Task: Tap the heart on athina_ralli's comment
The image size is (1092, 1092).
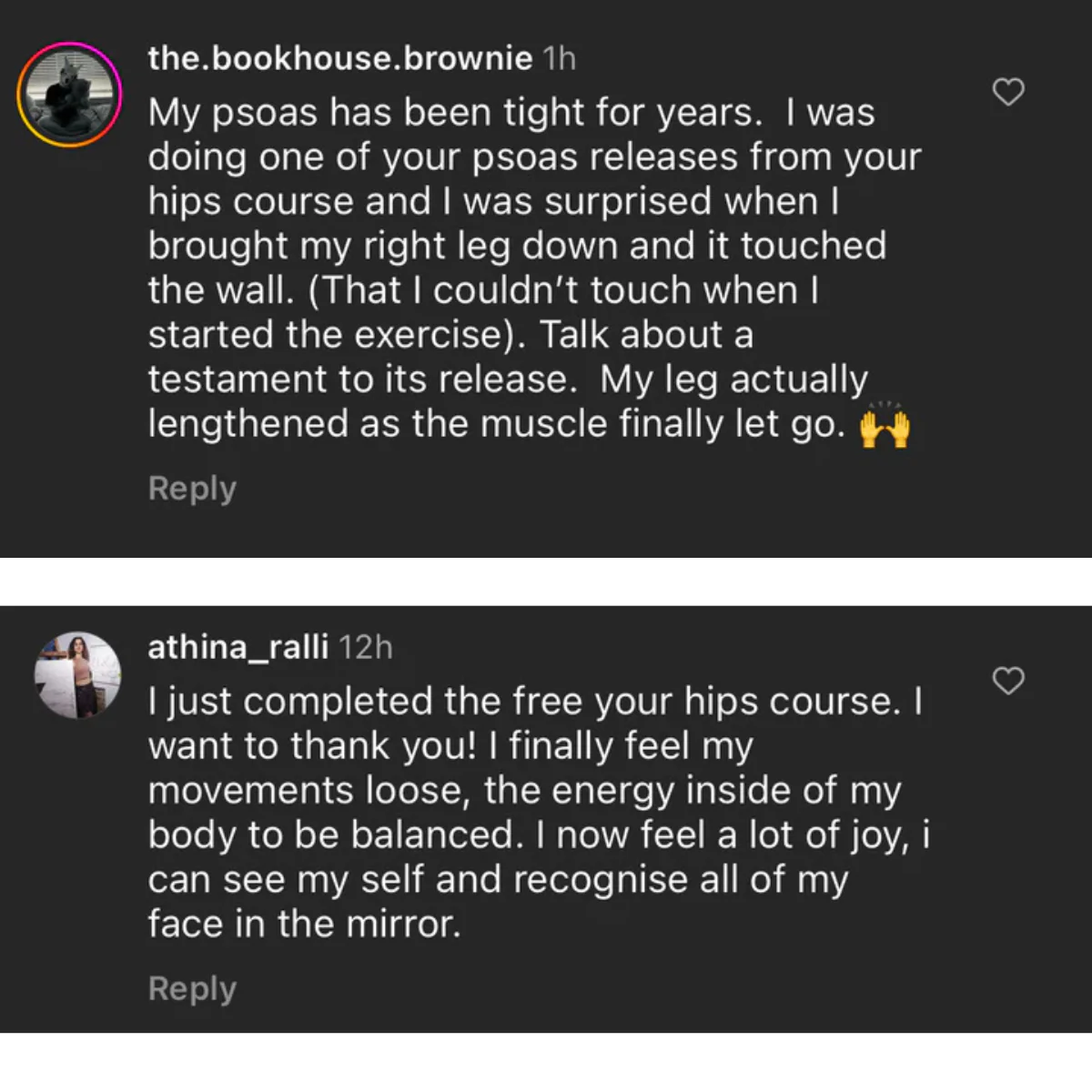Action: 1007,681
